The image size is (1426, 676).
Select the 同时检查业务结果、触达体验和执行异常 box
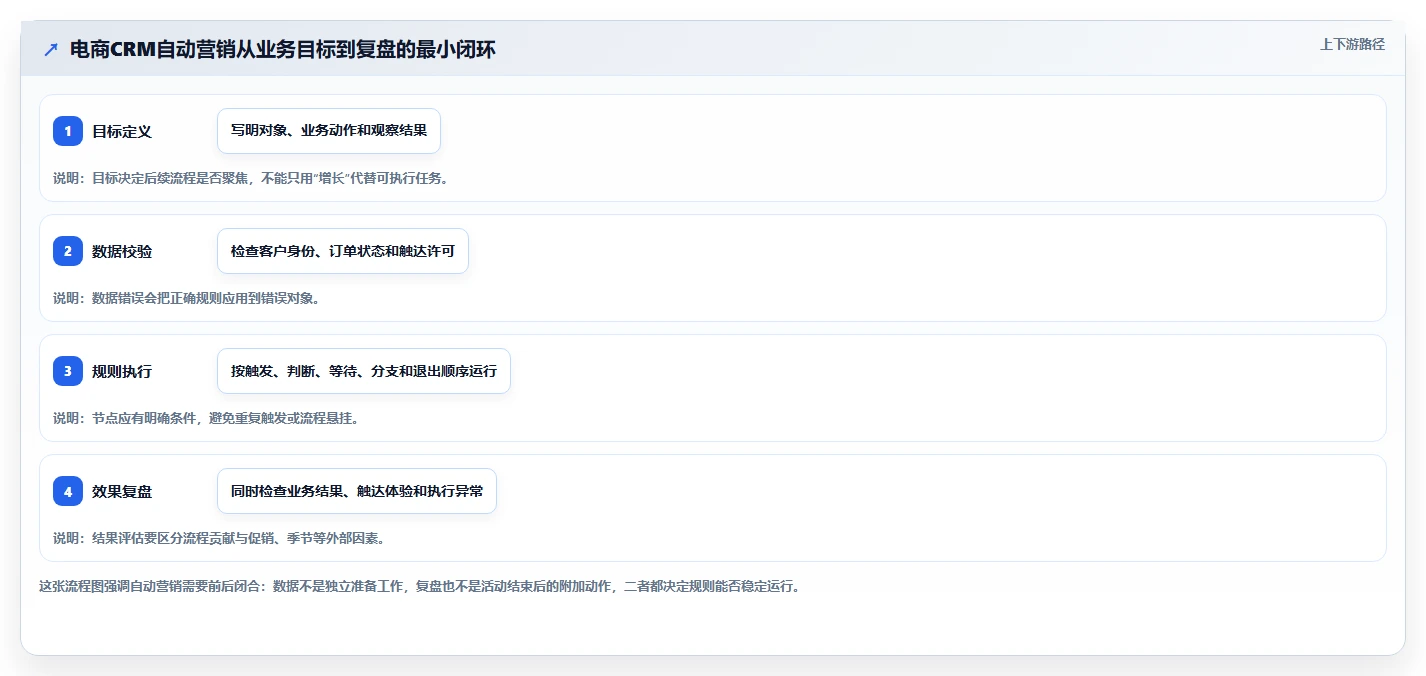click(357, 491)
